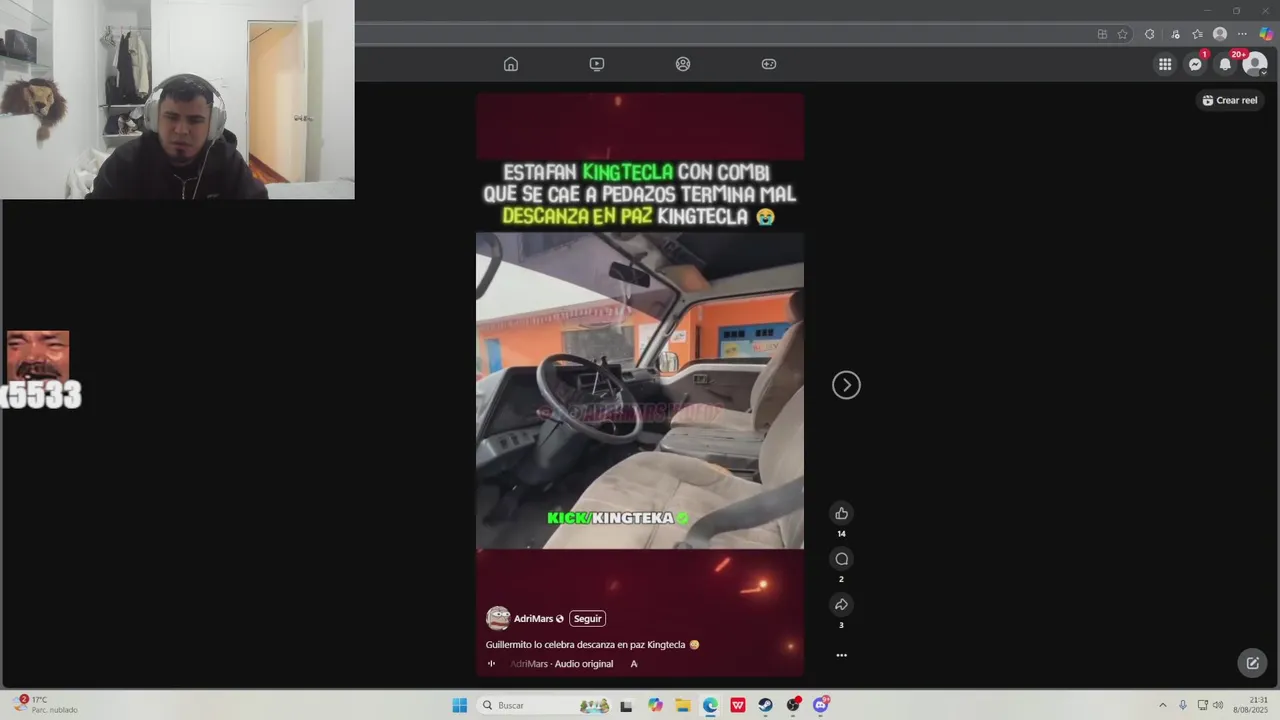Open Facebook Groups/Friends tab icon
Image resolution: width=1280 pixels, height=720 pixels.
(683, 64)
